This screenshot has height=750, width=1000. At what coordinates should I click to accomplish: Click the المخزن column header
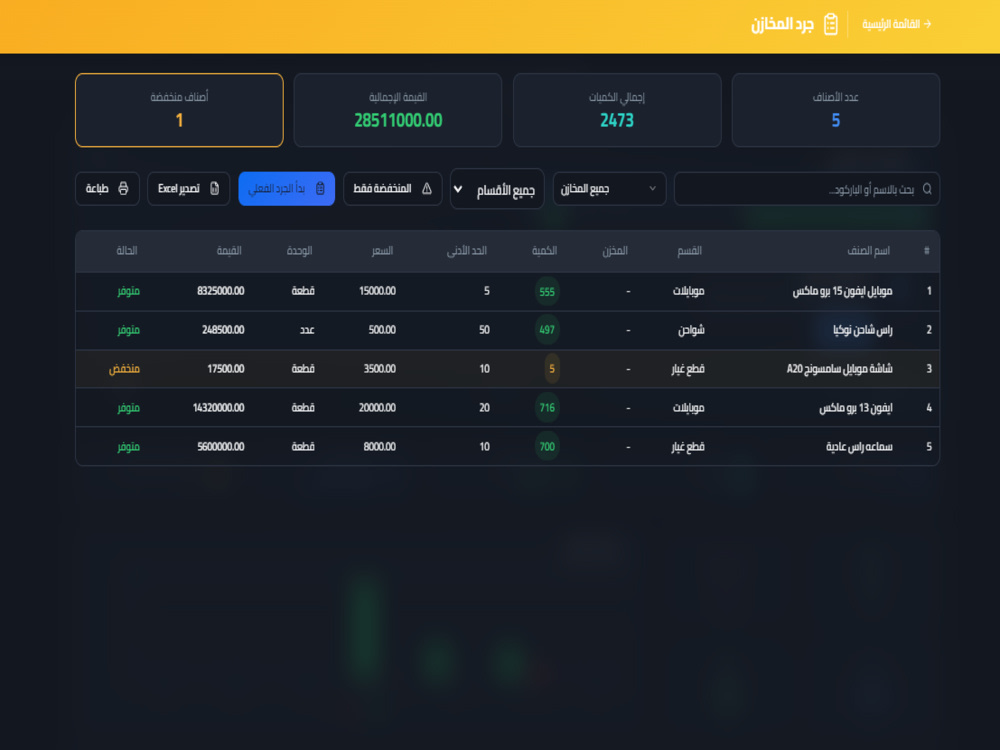tap(615, 251)
